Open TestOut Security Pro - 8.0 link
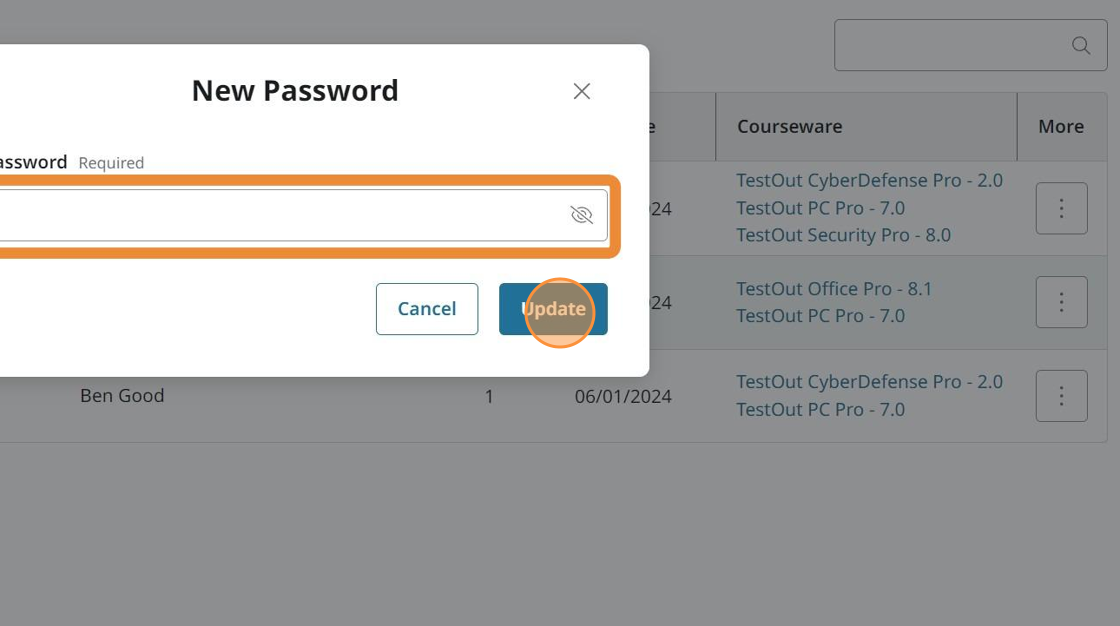 [843, 235]
